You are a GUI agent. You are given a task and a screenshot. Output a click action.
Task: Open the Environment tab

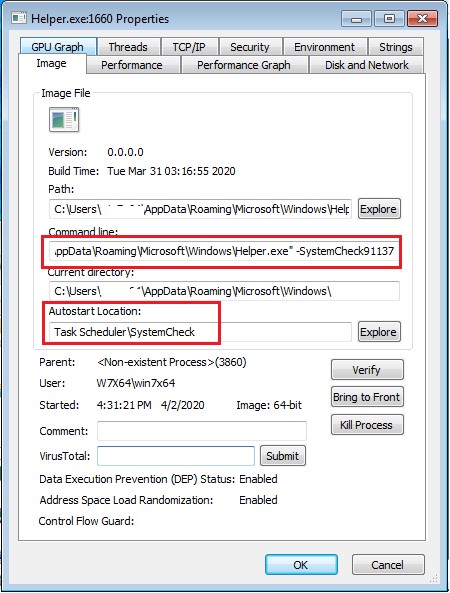click(324, 47)
